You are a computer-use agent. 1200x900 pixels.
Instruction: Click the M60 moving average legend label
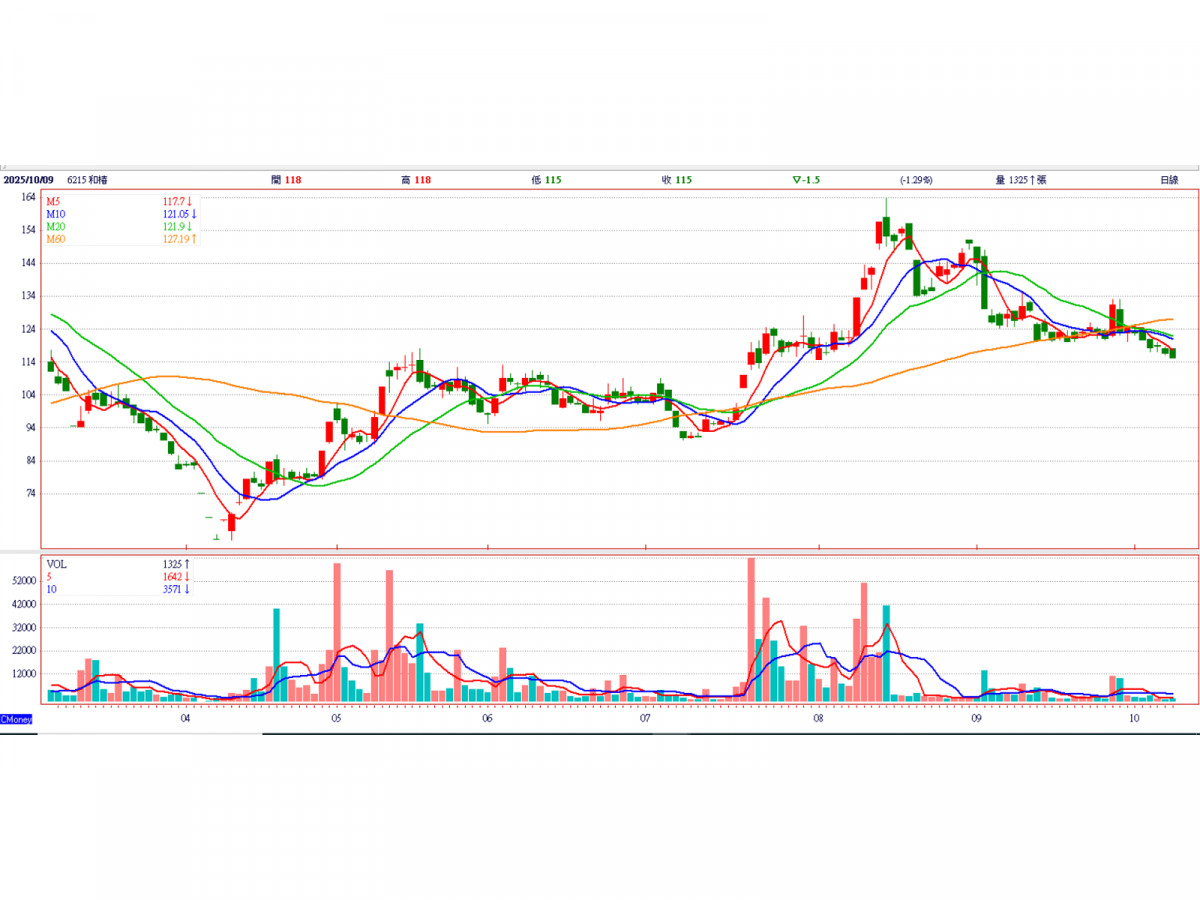[56, 240]
